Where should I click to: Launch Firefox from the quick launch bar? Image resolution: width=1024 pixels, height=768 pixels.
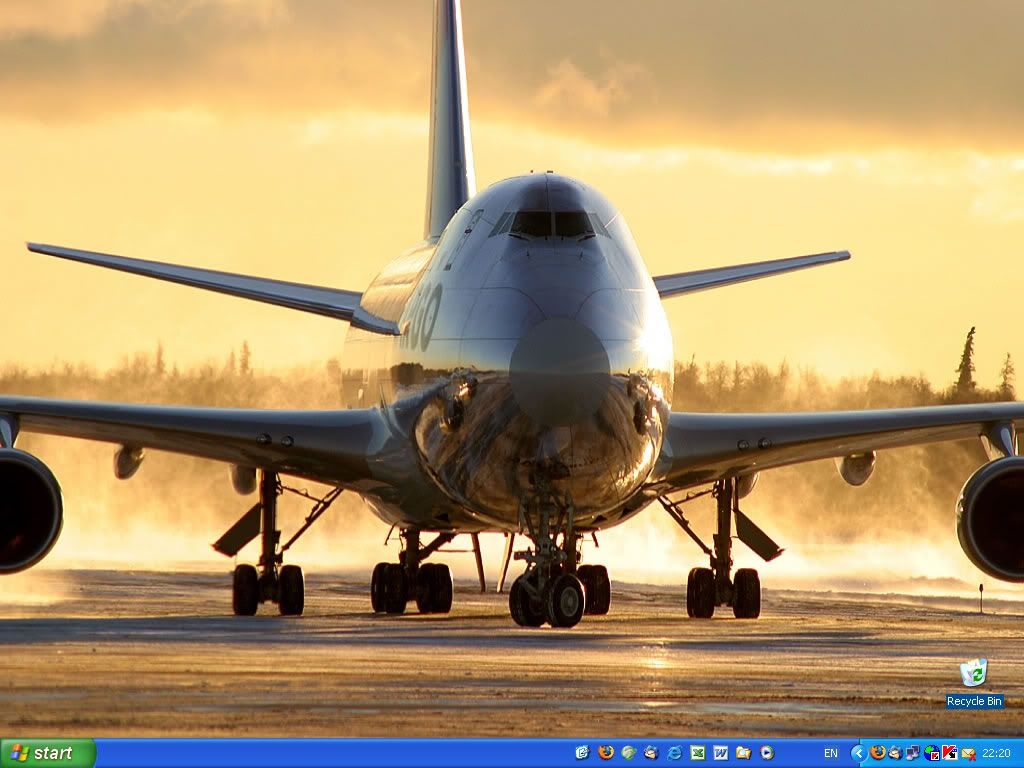point(606,753)
